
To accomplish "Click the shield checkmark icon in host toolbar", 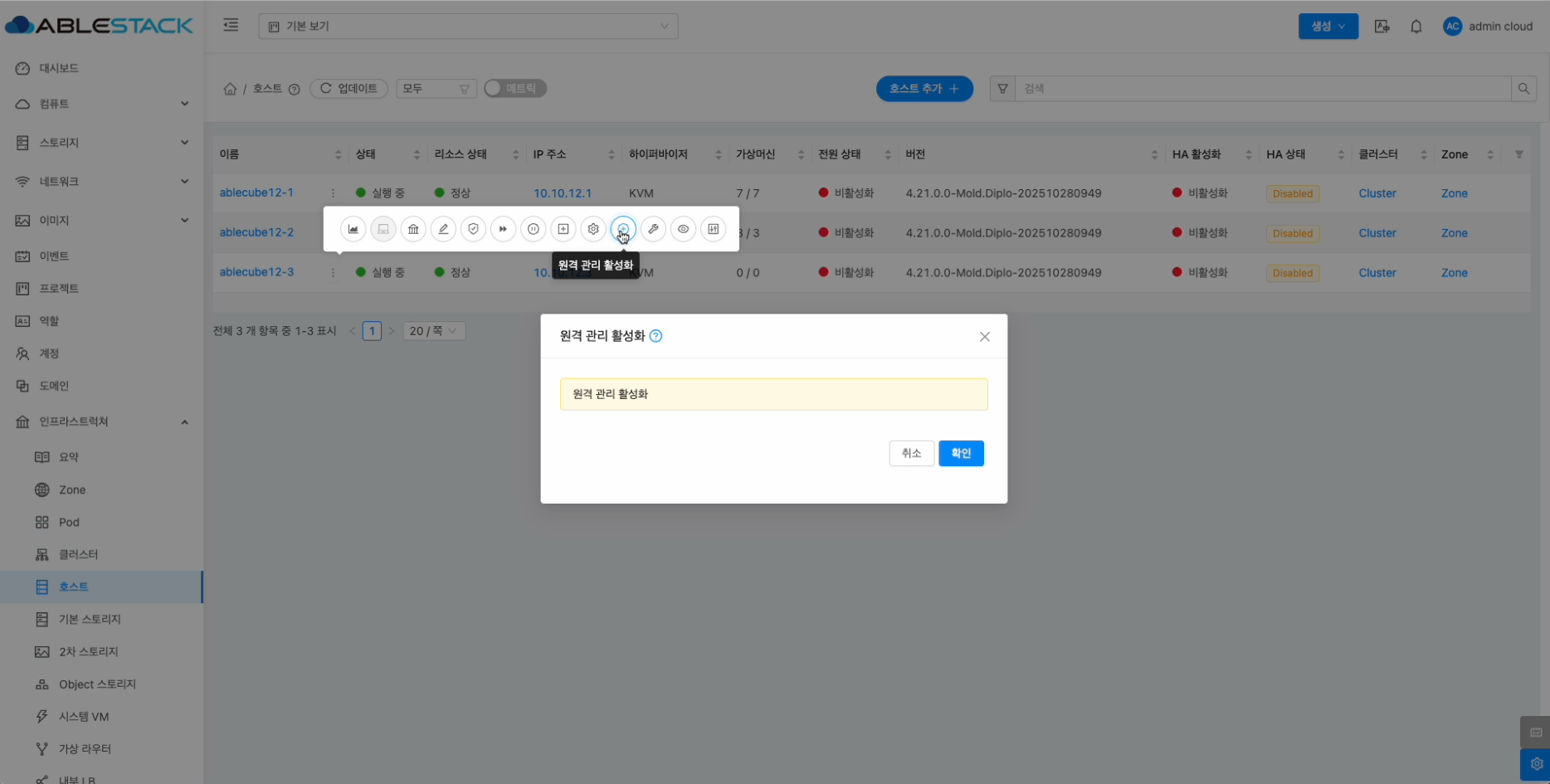I will coord(473,229).
